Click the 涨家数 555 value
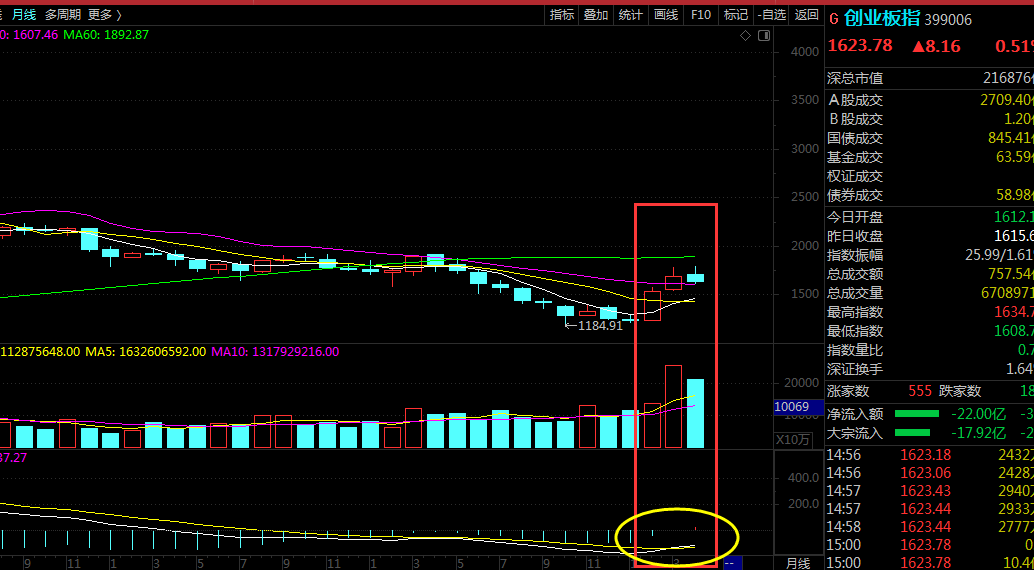This screenshot has height=570, width=1034. 920,391
